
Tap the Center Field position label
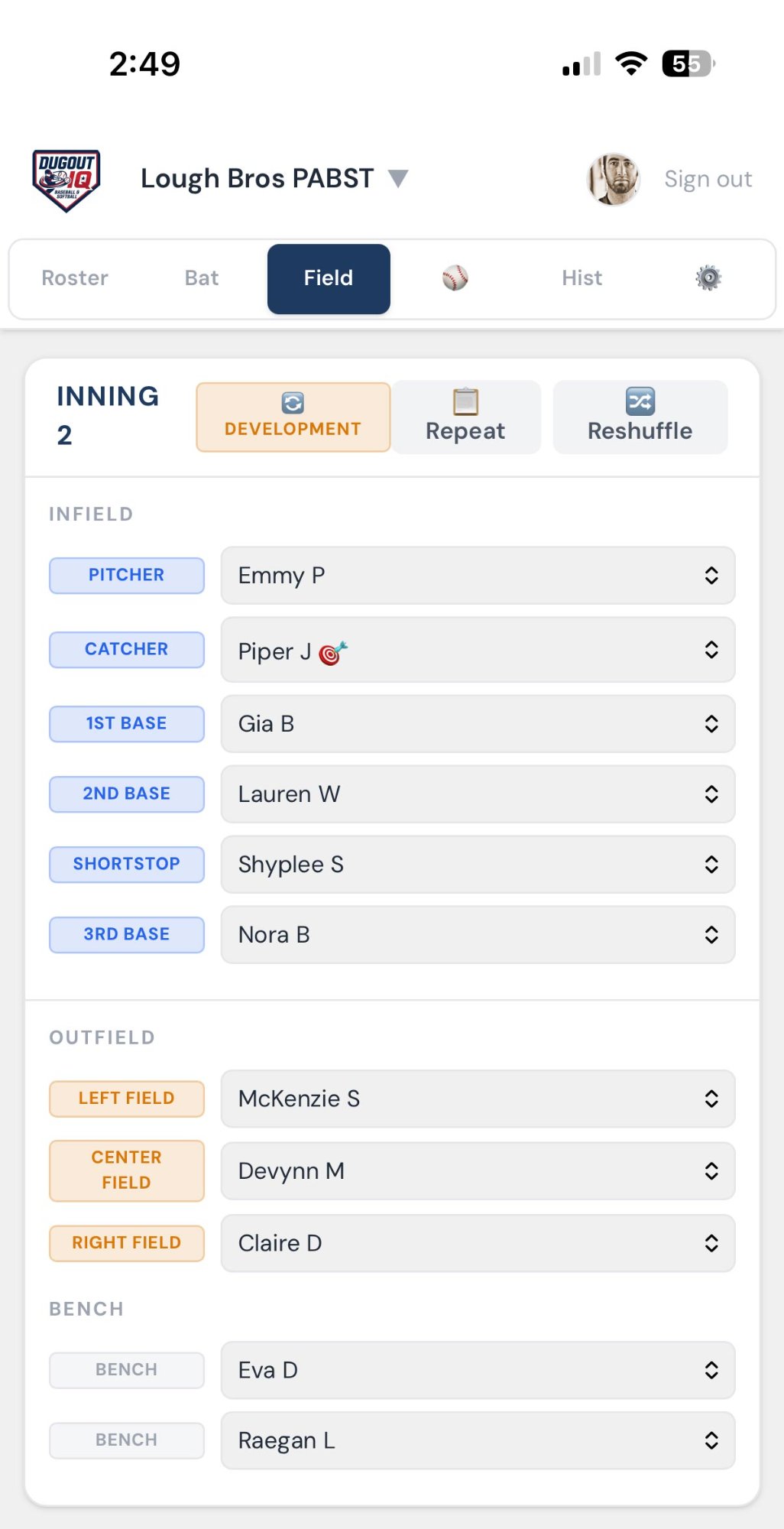[x=127, y=1170]
